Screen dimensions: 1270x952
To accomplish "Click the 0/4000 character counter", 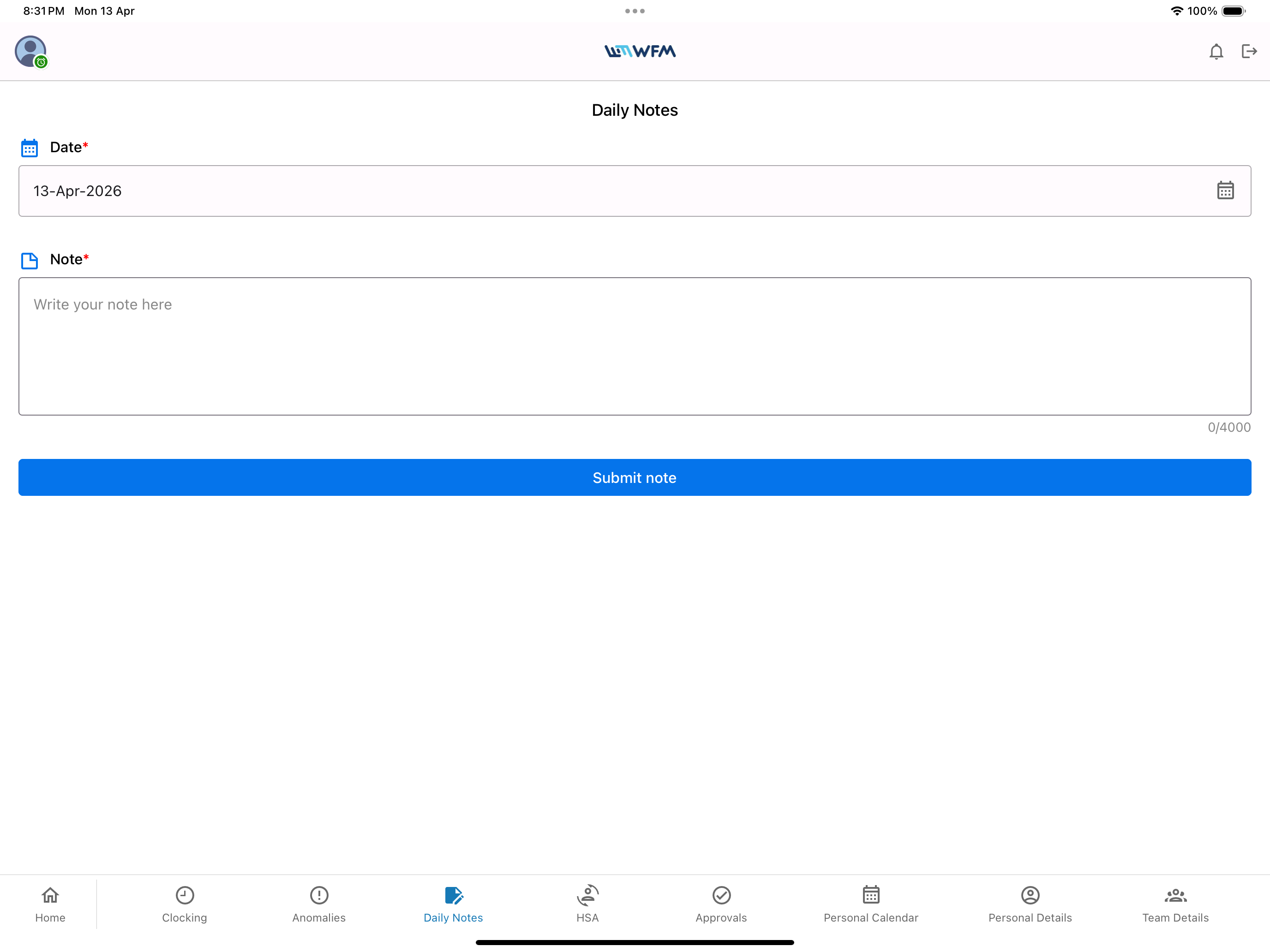I will pyautogui.click(x=1229, y=428).
